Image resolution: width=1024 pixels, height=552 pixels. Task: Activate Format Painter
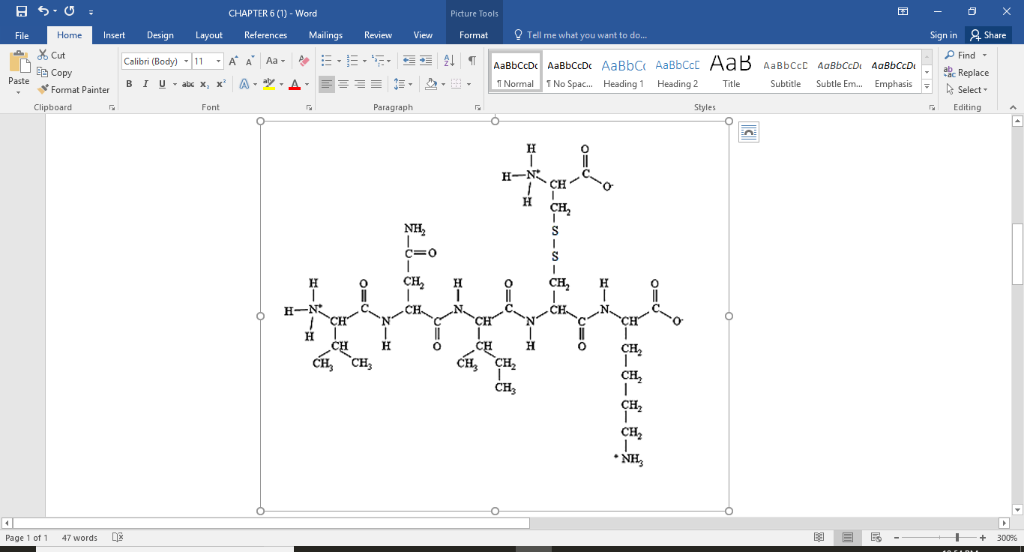tap(73, 89)
